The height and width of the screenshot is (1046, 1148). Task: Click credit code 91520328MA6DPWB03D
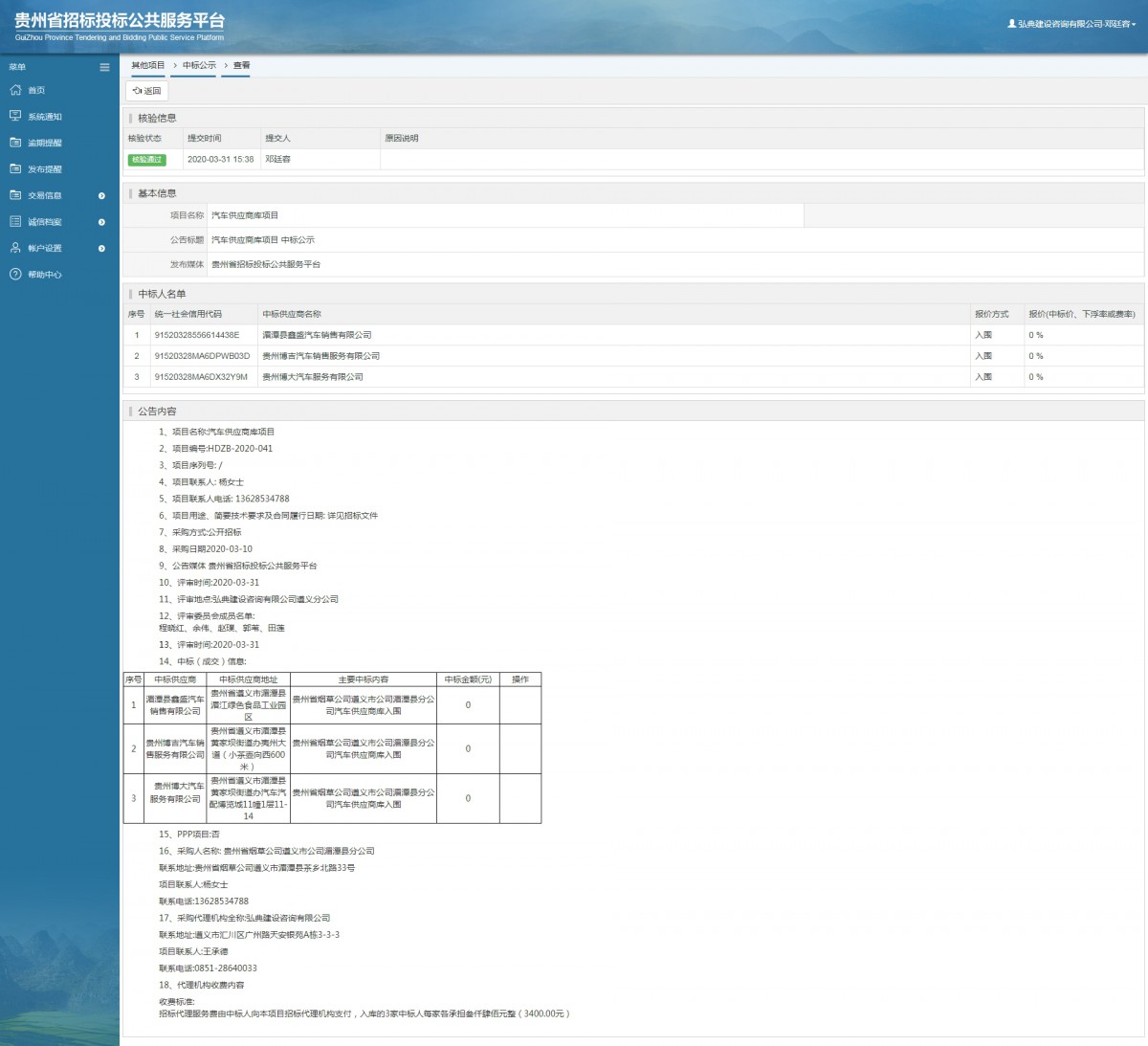[202, 356]
